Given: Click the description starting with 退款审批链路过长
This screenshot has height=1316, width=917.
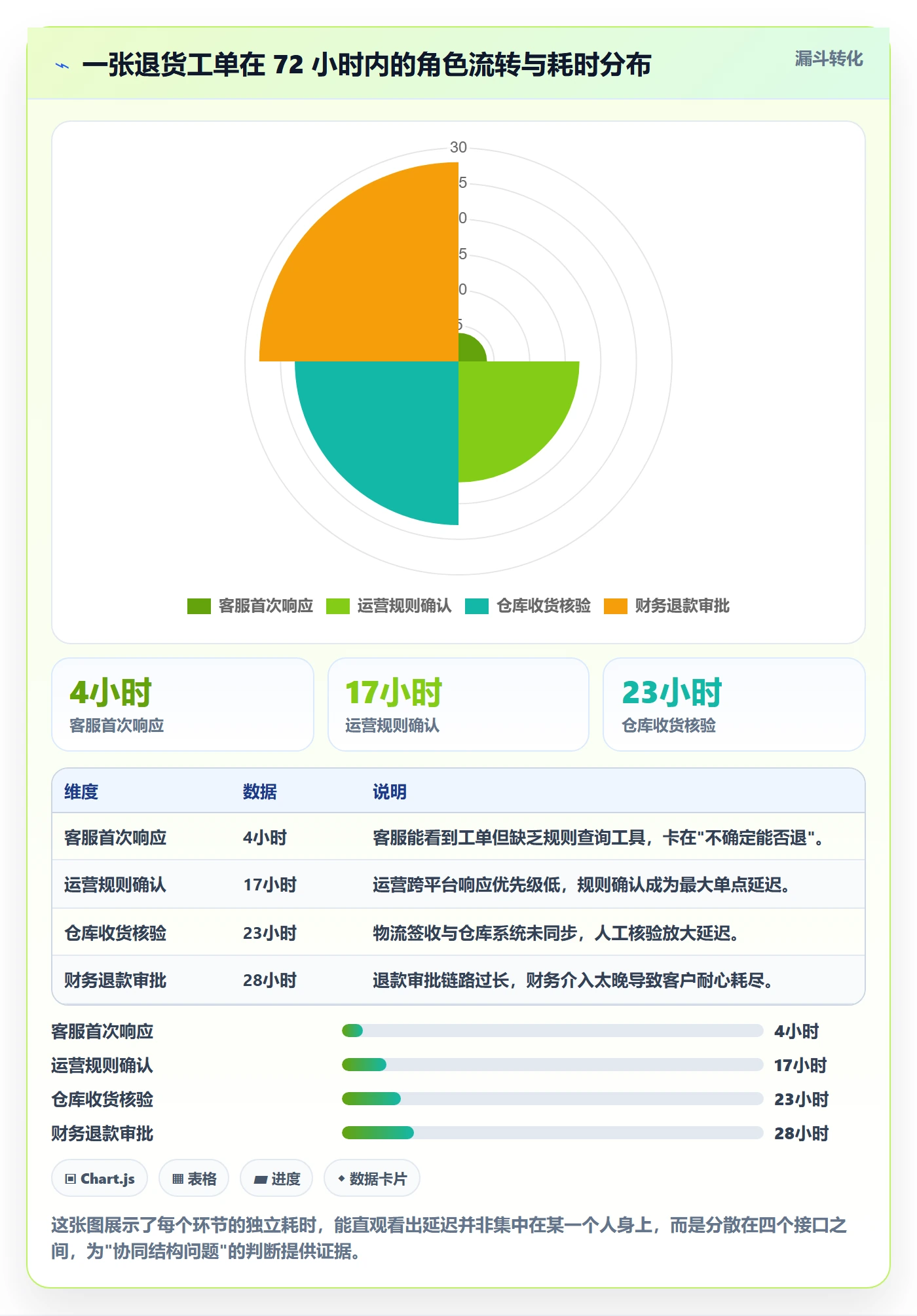Looking at the screenshot, I should tap(574, 980).
